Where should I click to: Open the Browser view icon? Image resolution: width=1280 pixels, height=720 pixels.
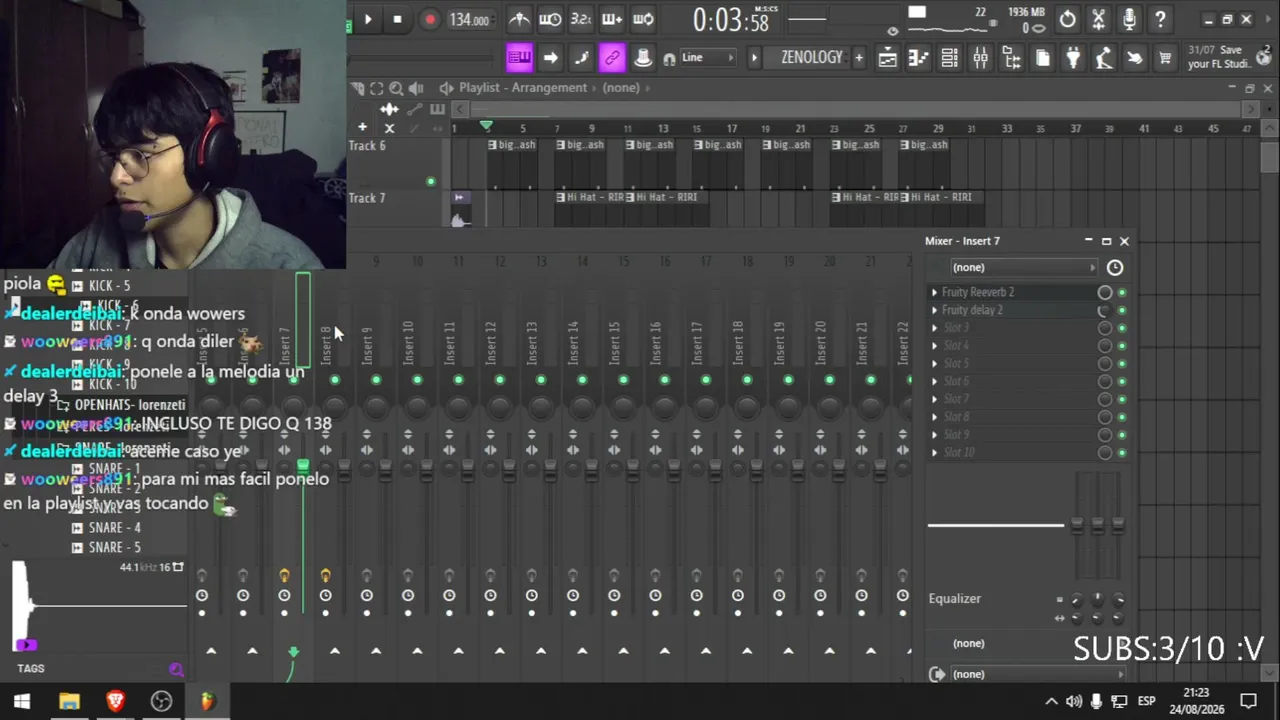(x=1011, y=59)
